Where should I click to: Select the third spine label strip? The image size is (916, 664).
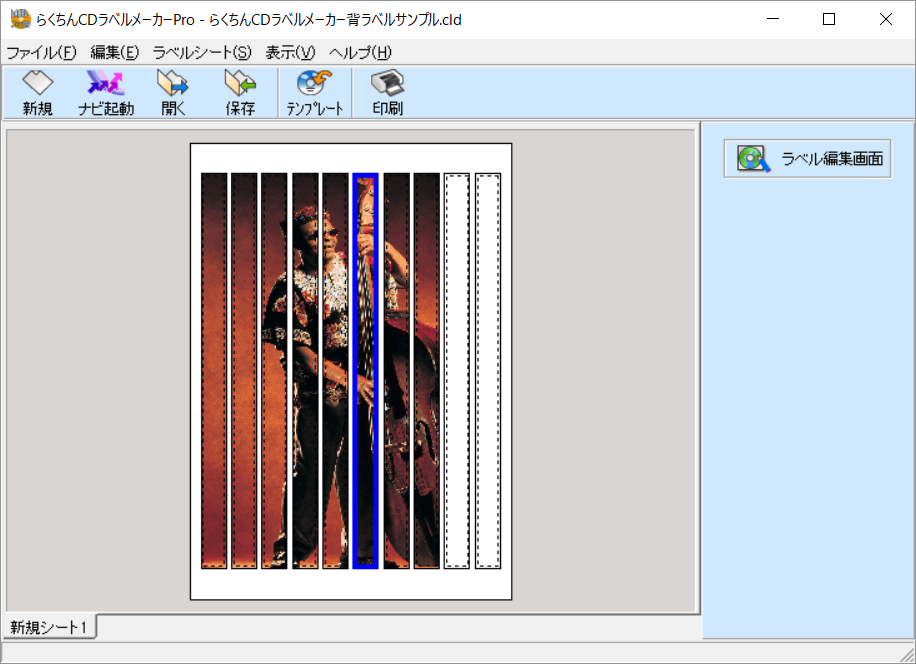tap(274, 370)
